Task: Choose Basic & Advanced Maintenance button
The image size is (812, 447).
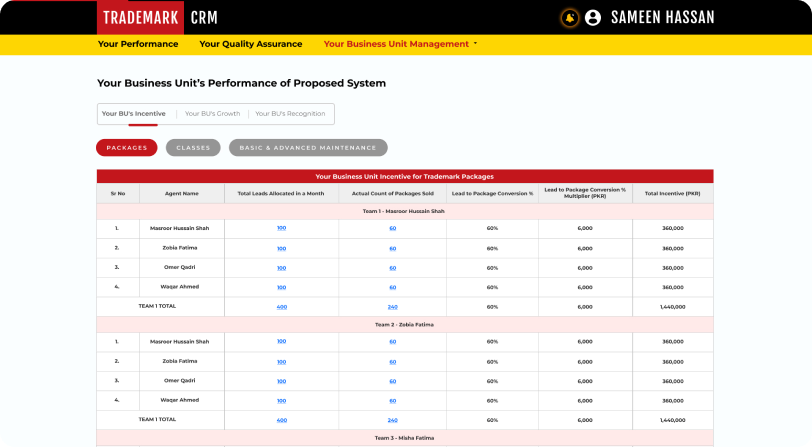Action: [x=307, y=148]
